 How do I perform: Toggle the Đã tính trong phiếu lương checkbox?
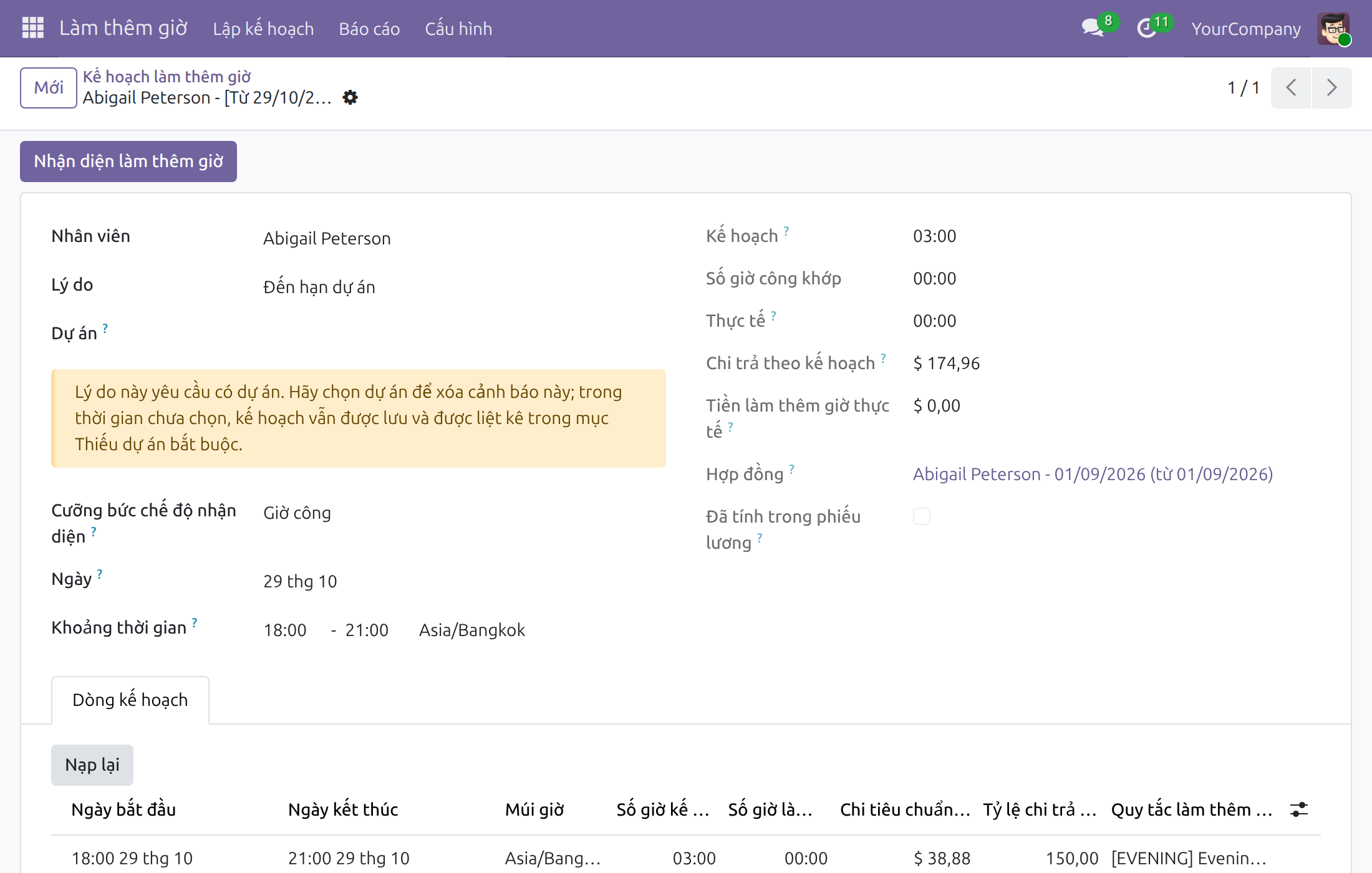922,516
